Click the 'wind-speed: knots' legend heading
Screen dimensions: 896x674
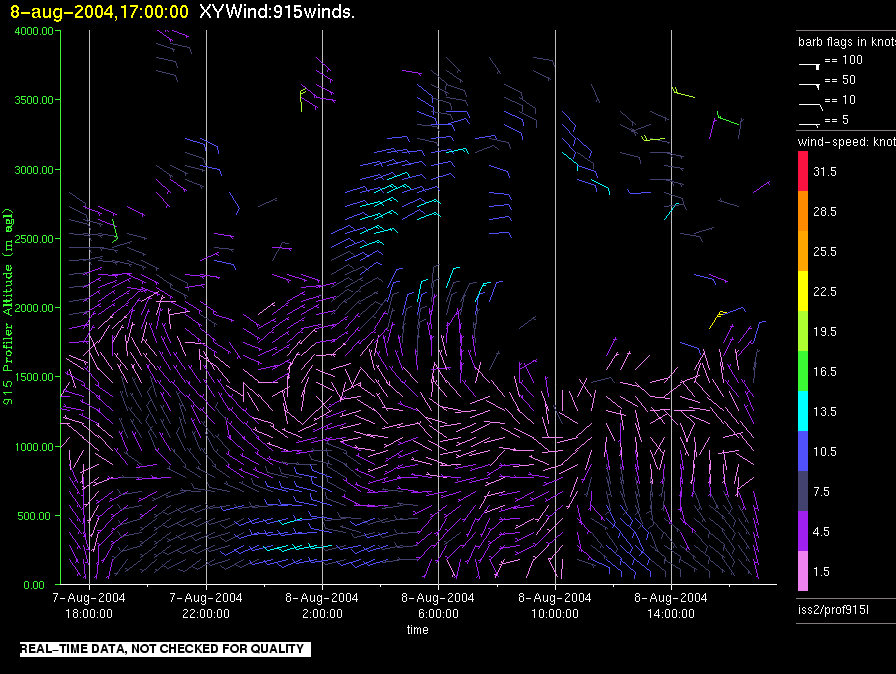point(847,142)
